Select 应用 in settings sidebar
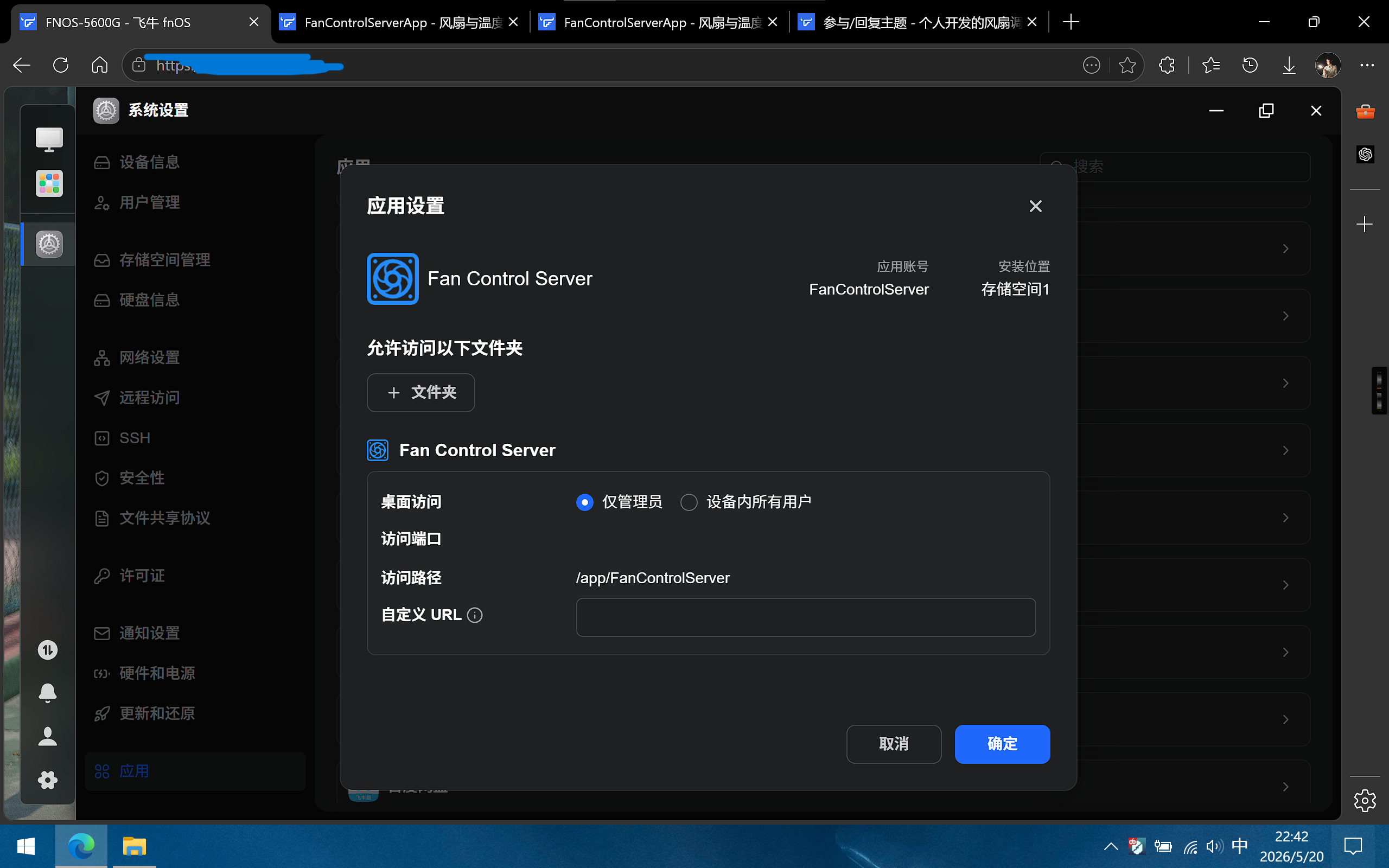Viewport: 1389px width, 868px height. [195, 771]
